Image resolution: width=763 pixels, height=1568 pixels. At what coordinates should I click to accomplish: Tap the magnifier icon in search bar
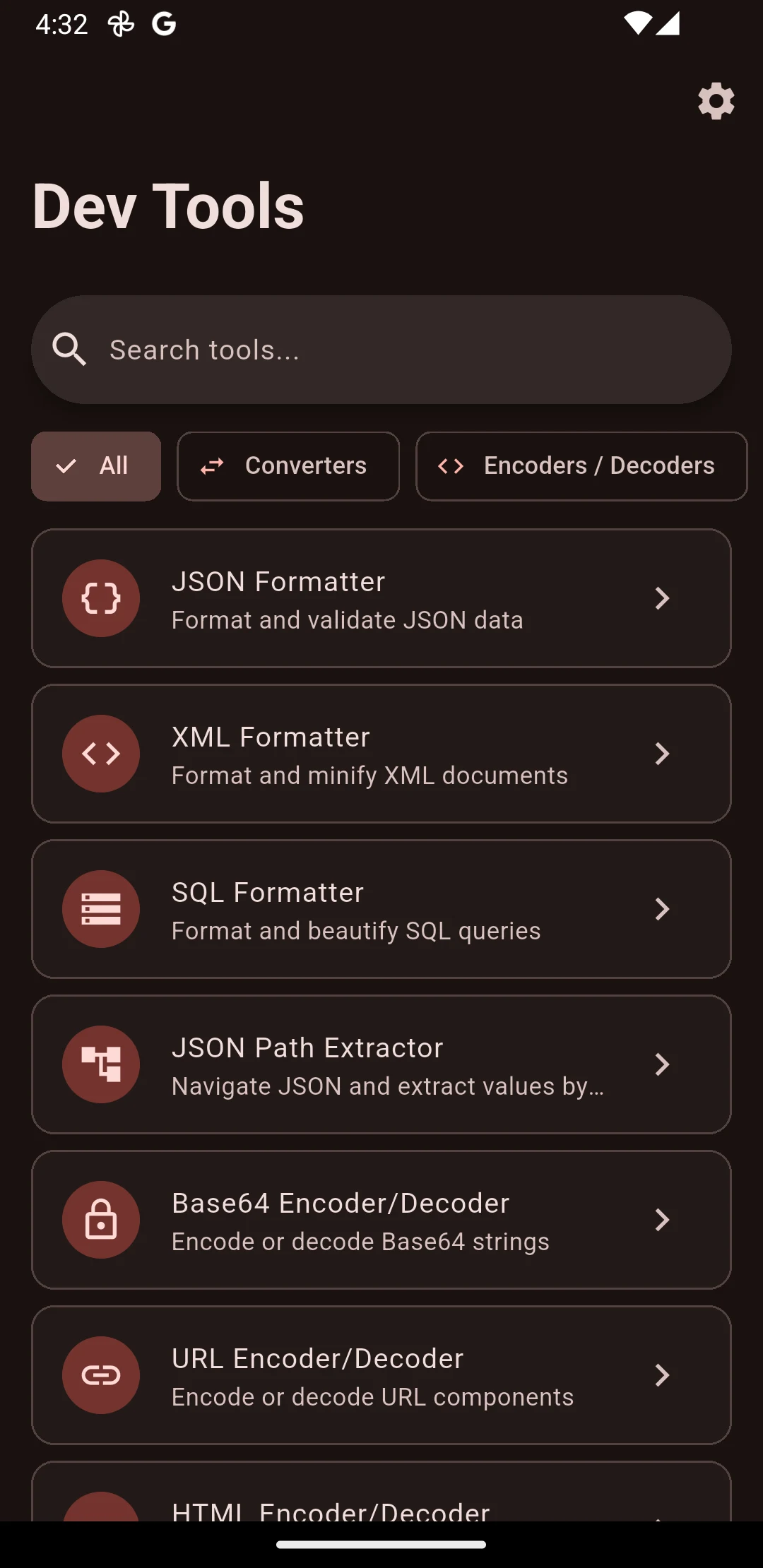pos(69,350)
